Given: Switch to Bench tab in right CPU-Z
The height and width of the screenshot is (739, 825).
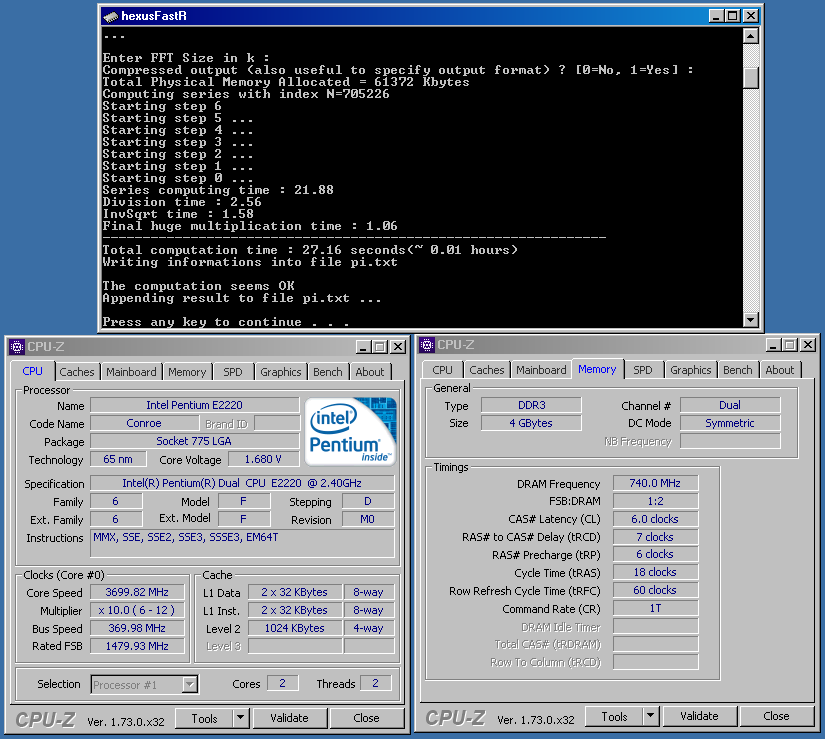Looking at the screenshot, I should coord(738,370).
